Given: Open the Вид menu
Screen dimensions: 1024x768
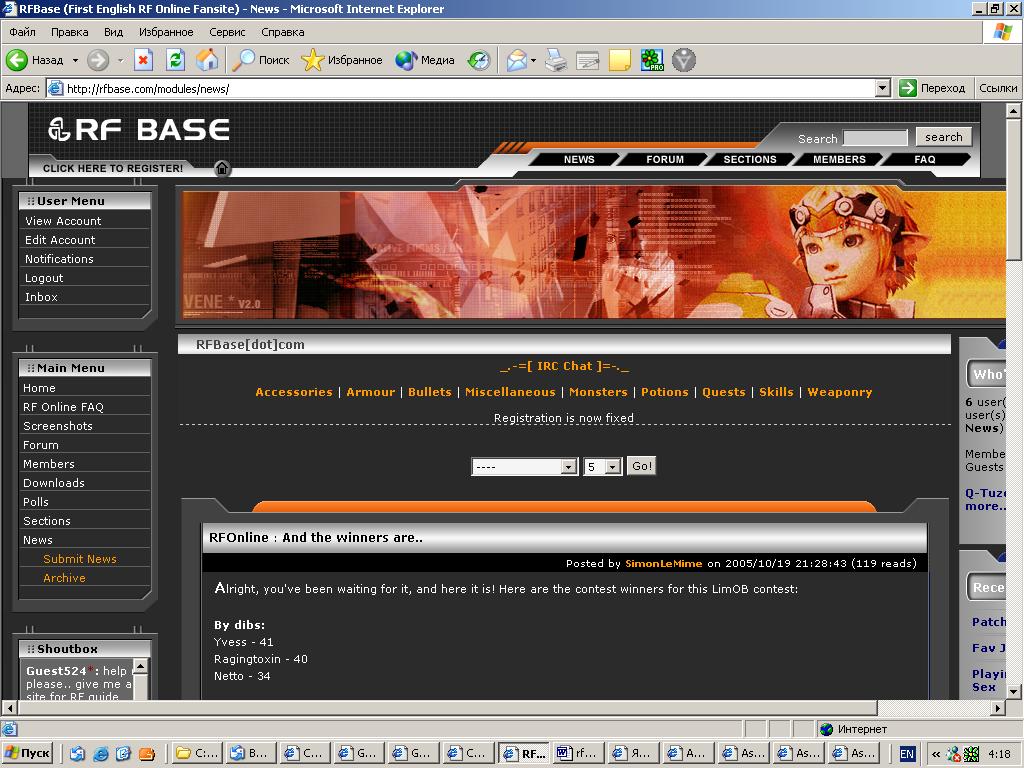Looking at the screenshot, I should click(113, 32).
